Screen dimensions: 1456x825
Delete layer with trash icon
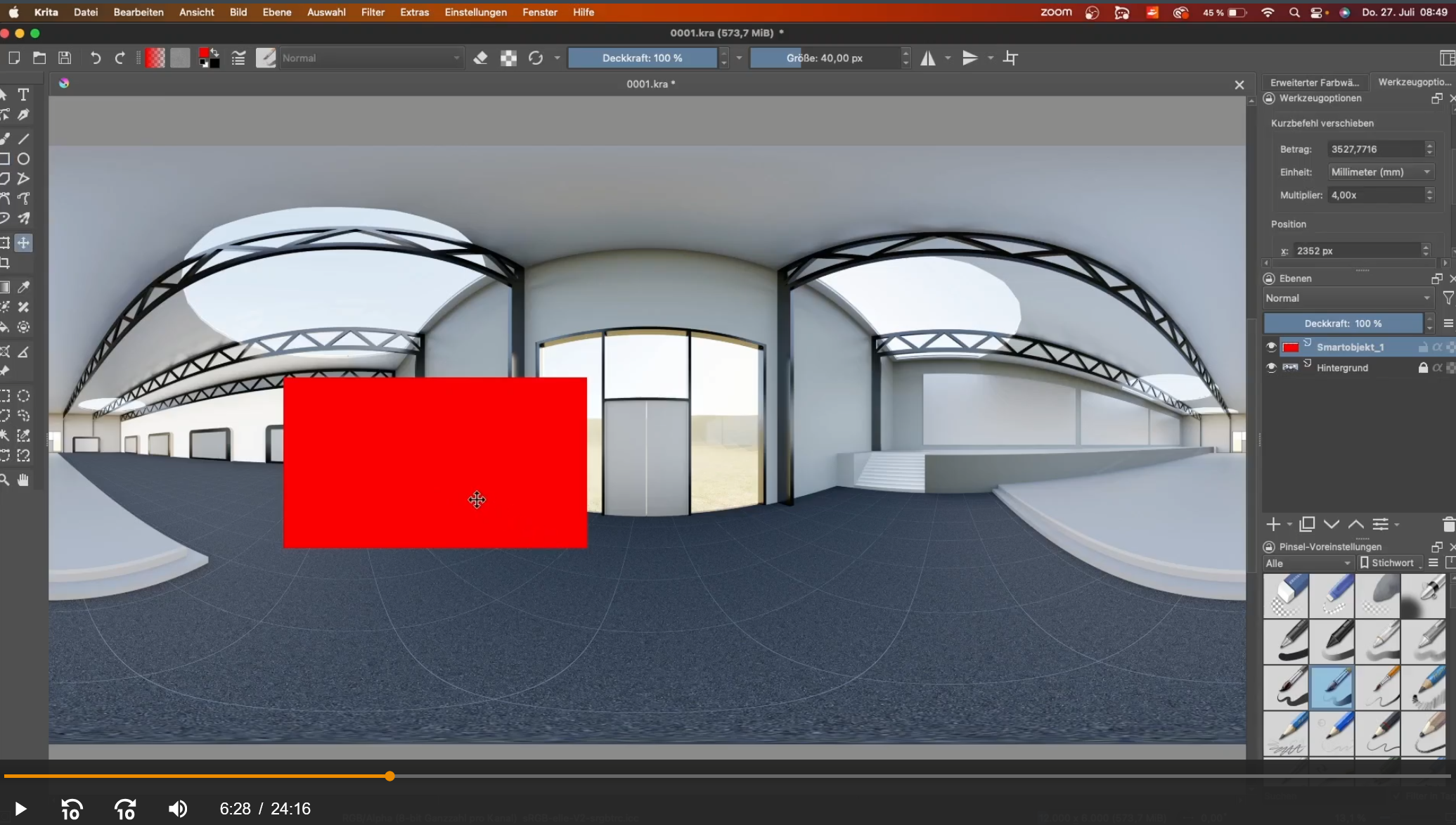coord(1448,525)
